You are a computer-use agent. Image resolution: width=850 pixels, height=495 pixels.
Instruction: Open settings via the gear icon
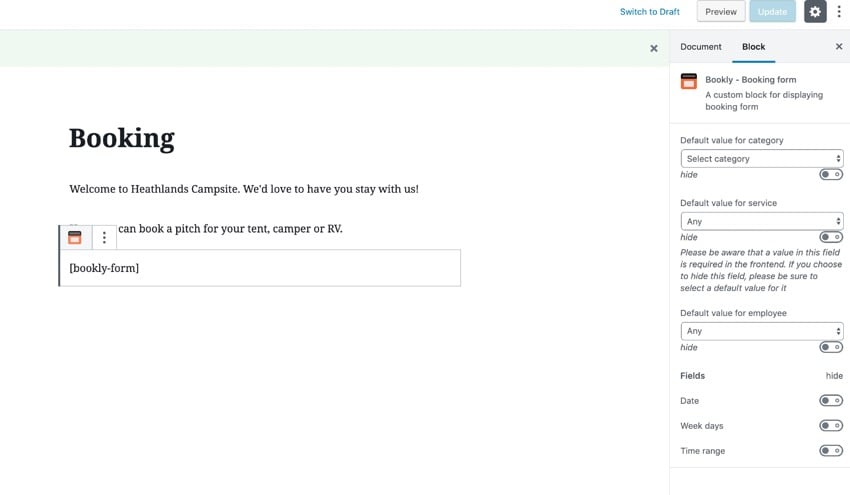click(815, 11)
